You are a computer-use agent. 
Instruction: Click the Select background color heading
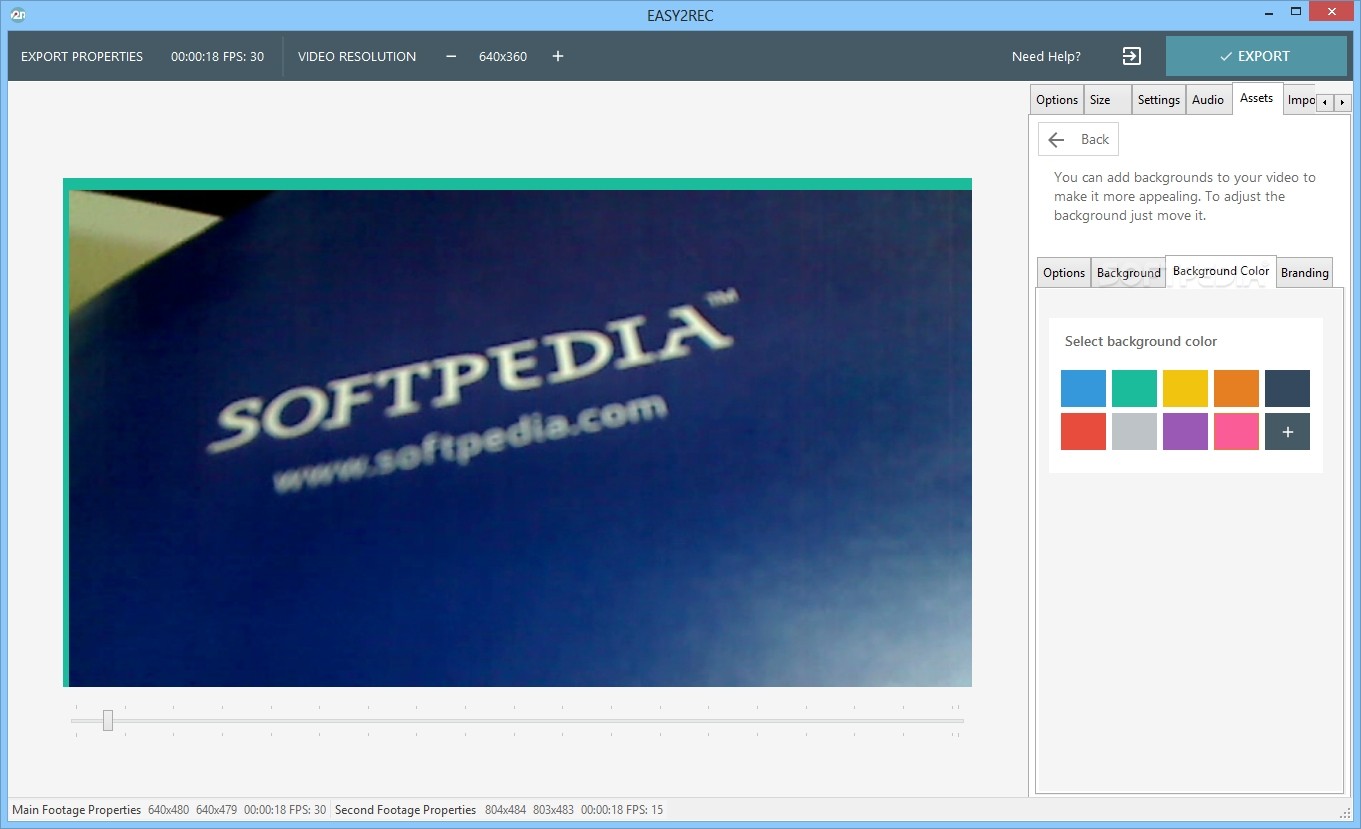[1141, 341]
